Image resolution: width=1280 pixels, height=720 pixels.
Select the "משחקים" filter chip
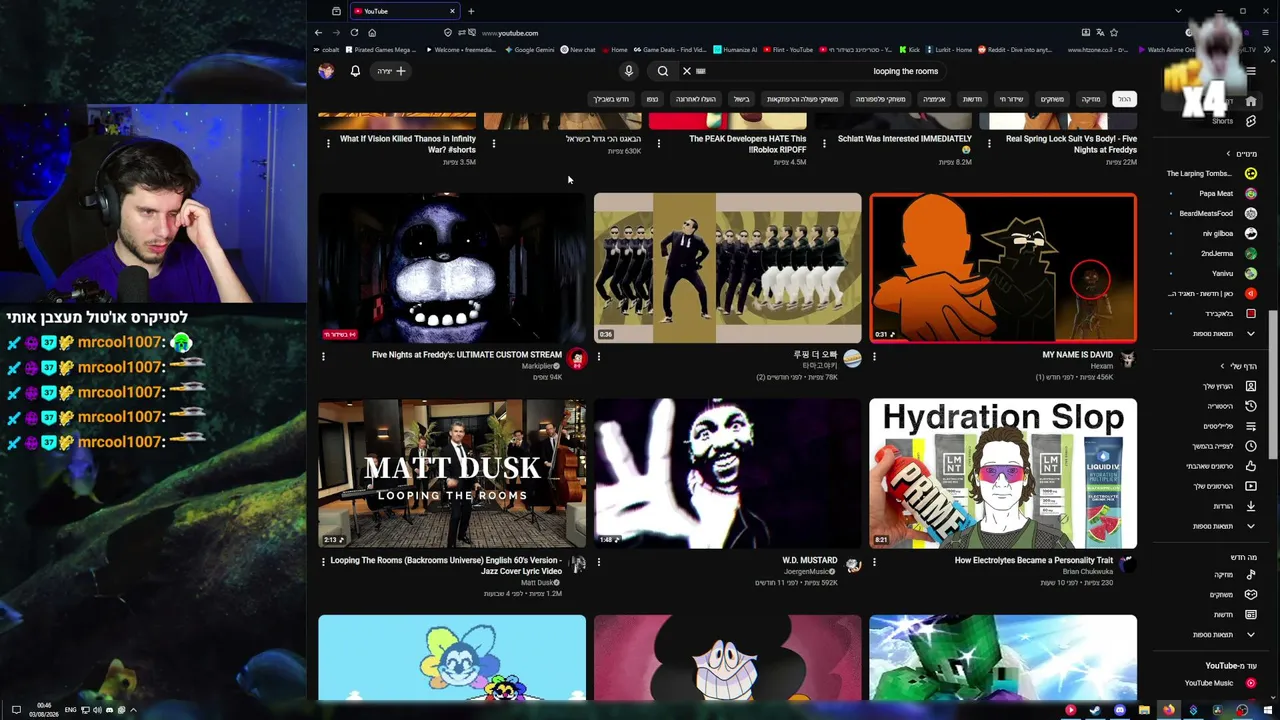[x=1052, y=99]
